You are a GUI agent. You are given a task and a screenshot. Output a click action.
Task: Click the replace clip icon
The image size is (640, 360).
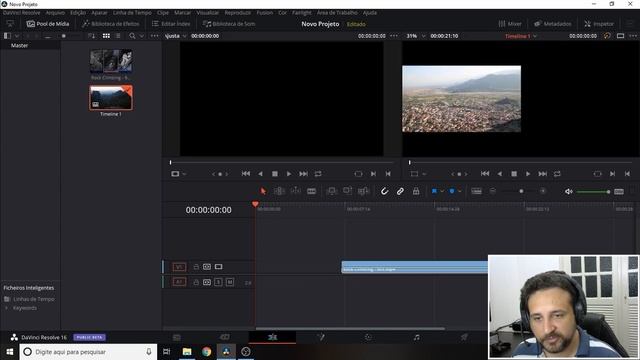(x=363, y=191)
